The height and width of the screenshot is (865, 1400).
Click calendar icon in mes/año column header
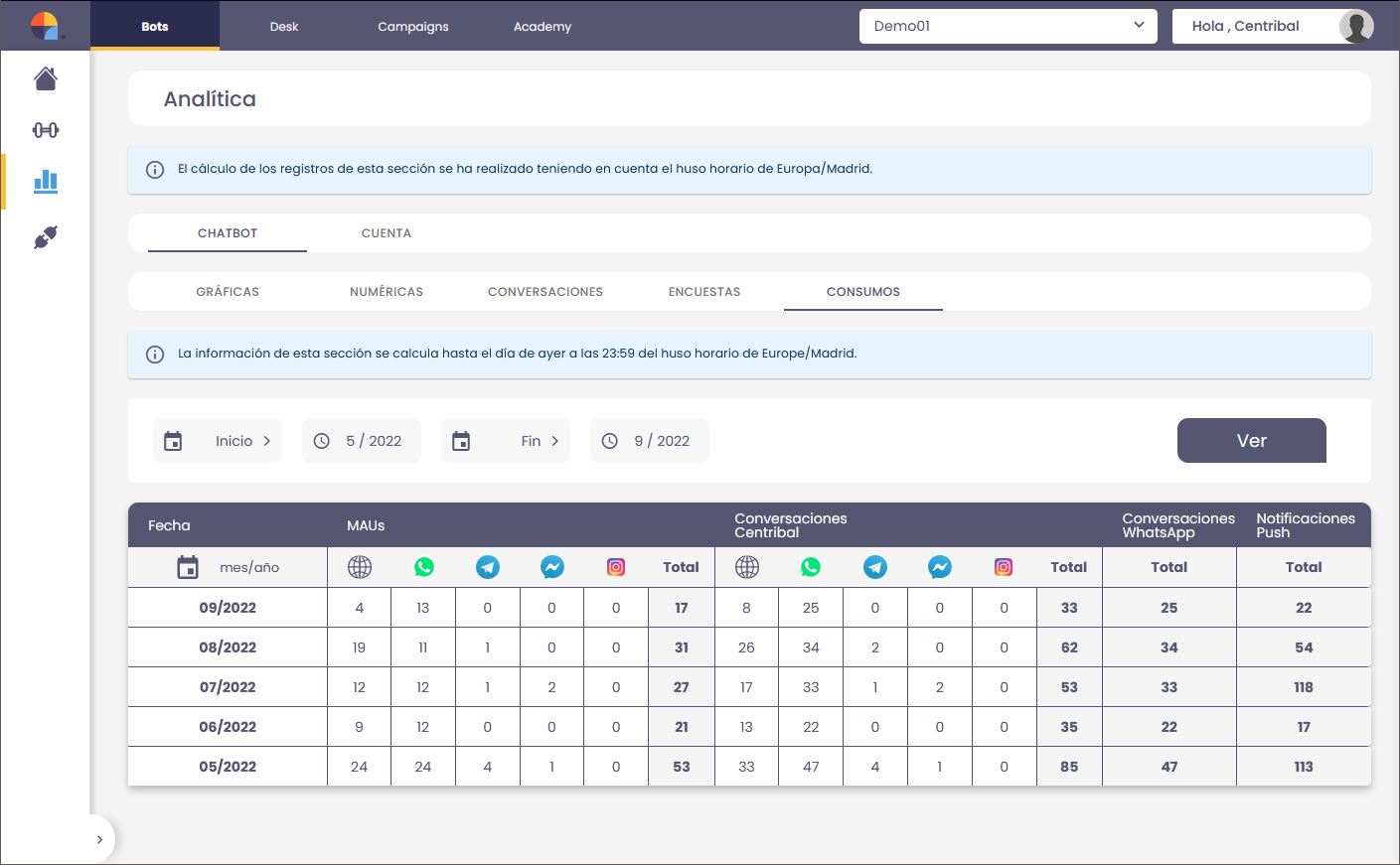(x=188, y=567)
